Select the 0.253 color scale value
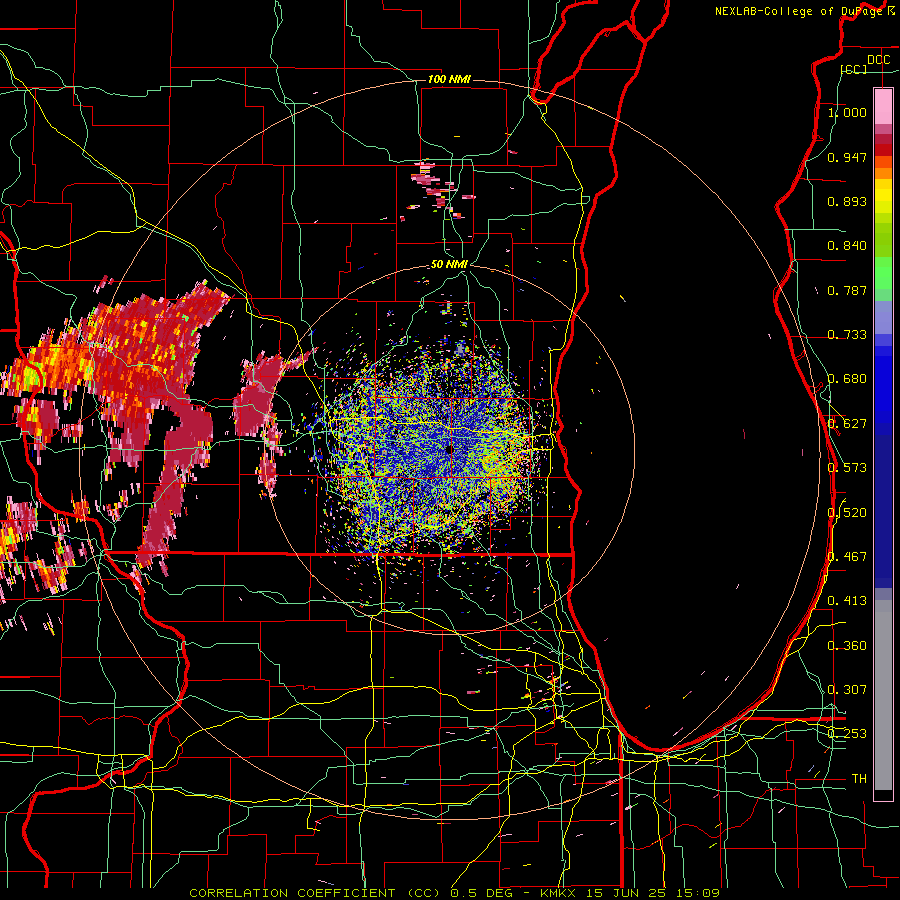900x900 pixels. tap(847, 734)
